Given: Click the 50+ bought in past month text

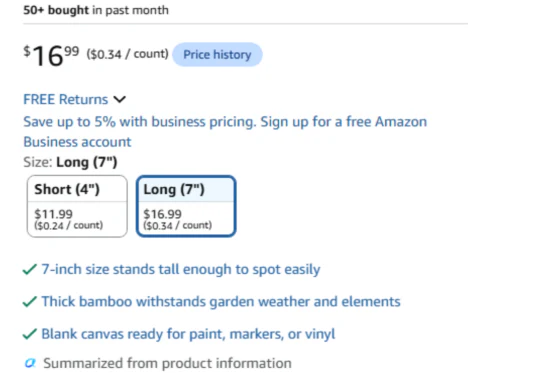Looking at the screenshot, I should pos(96,10).
